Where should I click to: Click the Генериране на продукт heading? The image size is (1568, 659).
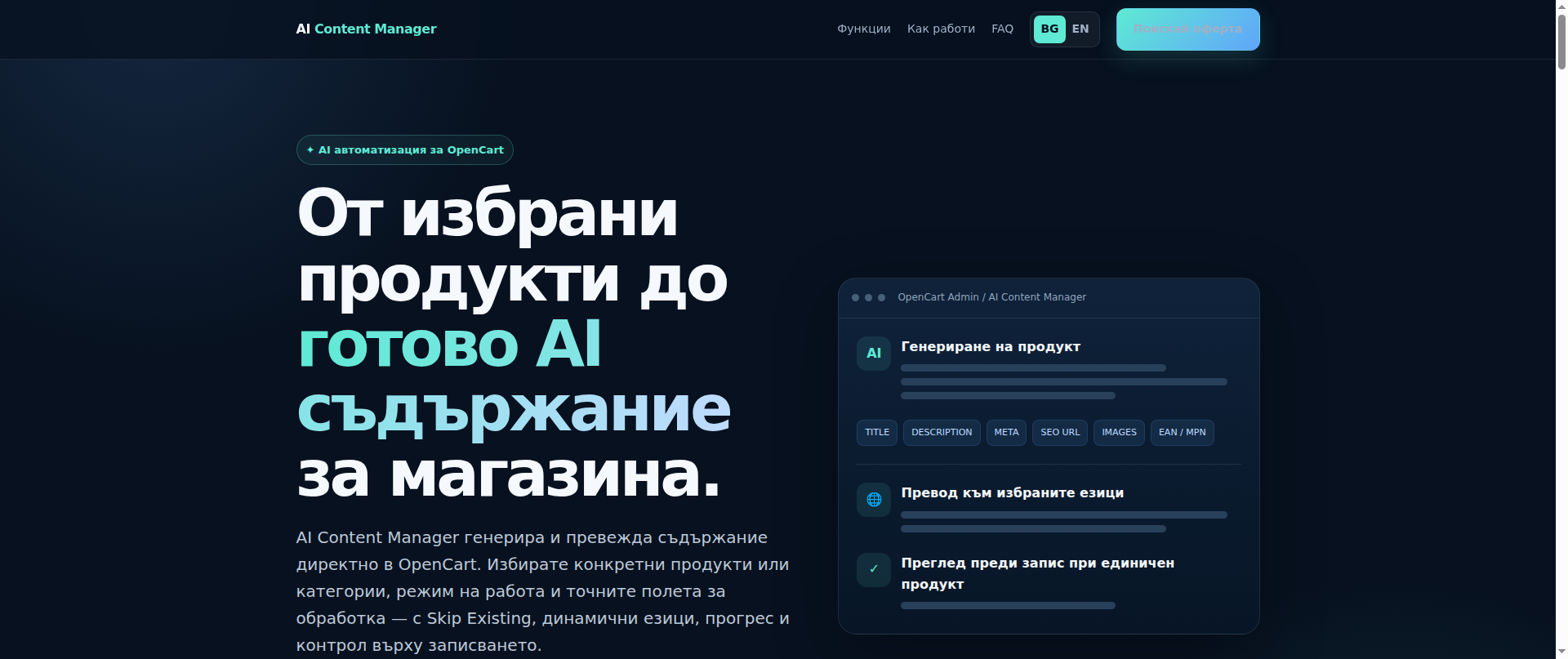(x=991, y=346)
